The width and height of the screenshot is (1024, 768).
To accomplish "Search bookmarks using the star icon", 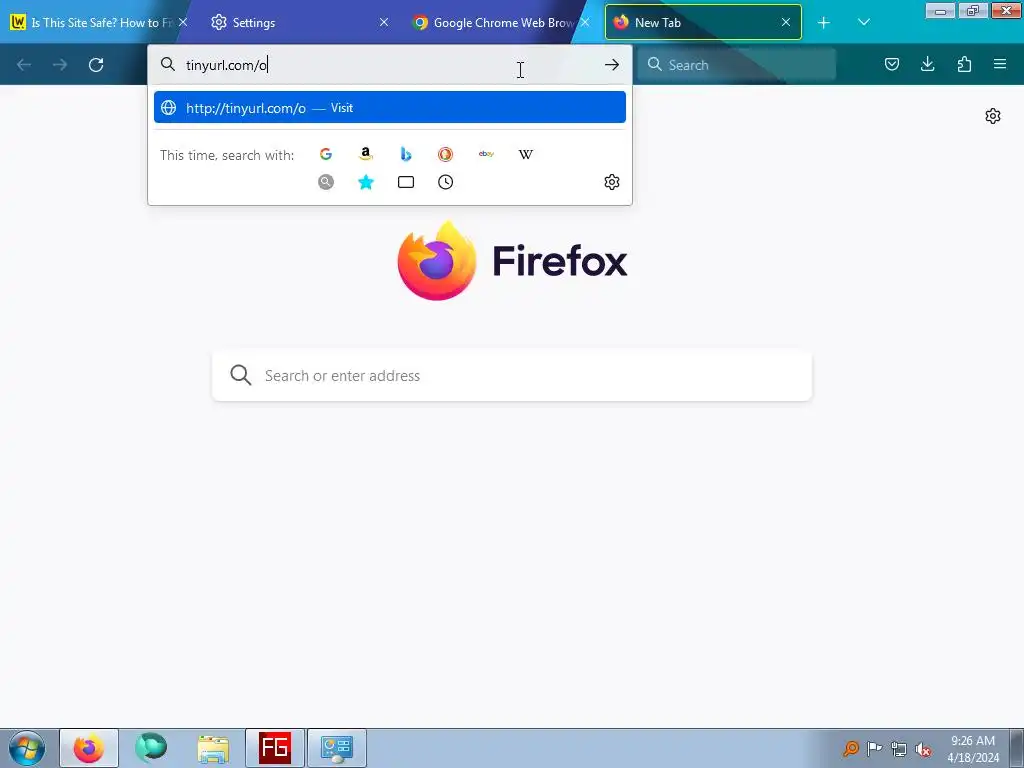I will pos(366,182).
